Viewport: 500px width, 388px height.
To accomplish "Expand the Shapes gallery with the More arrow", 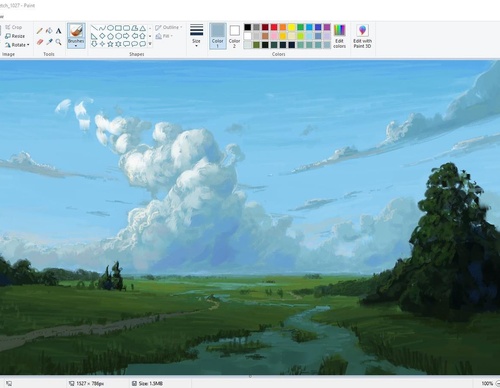I will click(x=150, y=44).
